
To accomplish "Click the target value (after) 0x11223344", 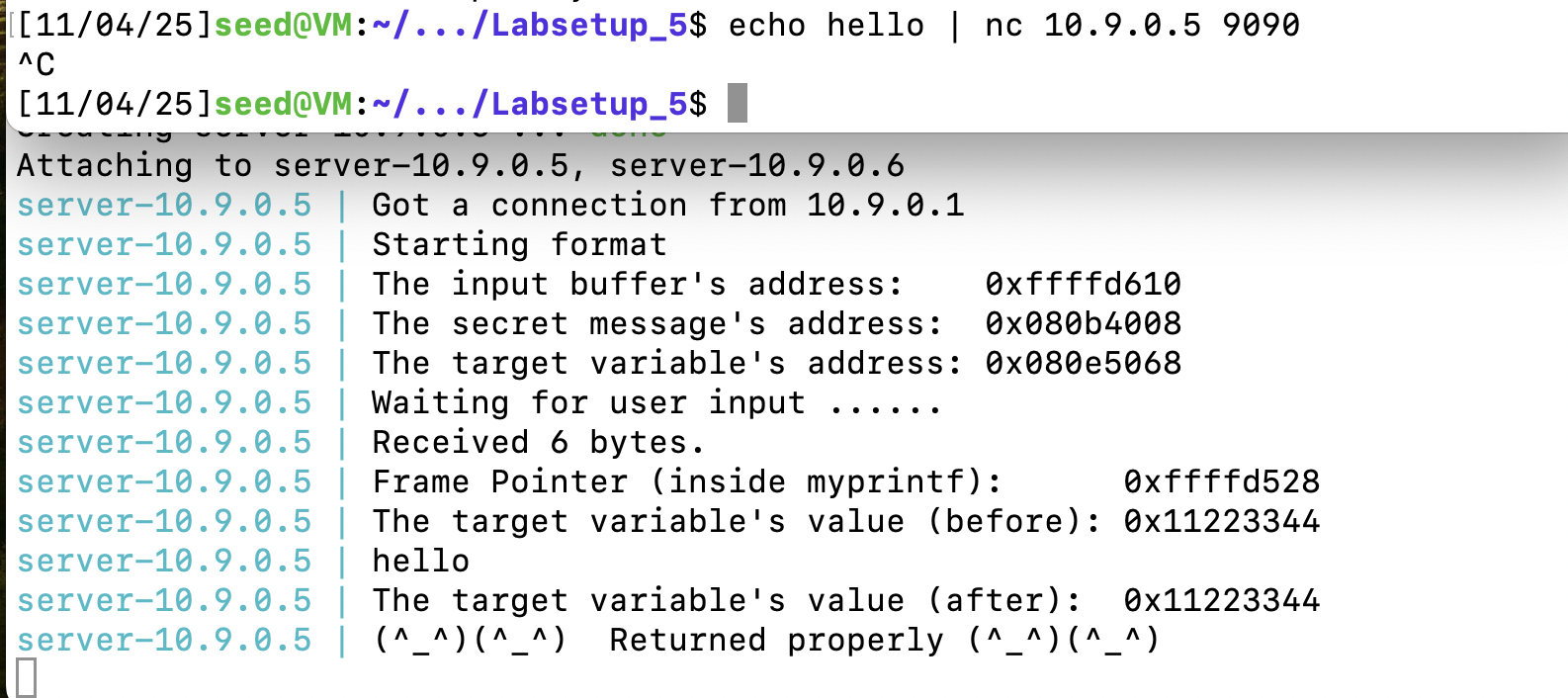I will pos(1221,601).
